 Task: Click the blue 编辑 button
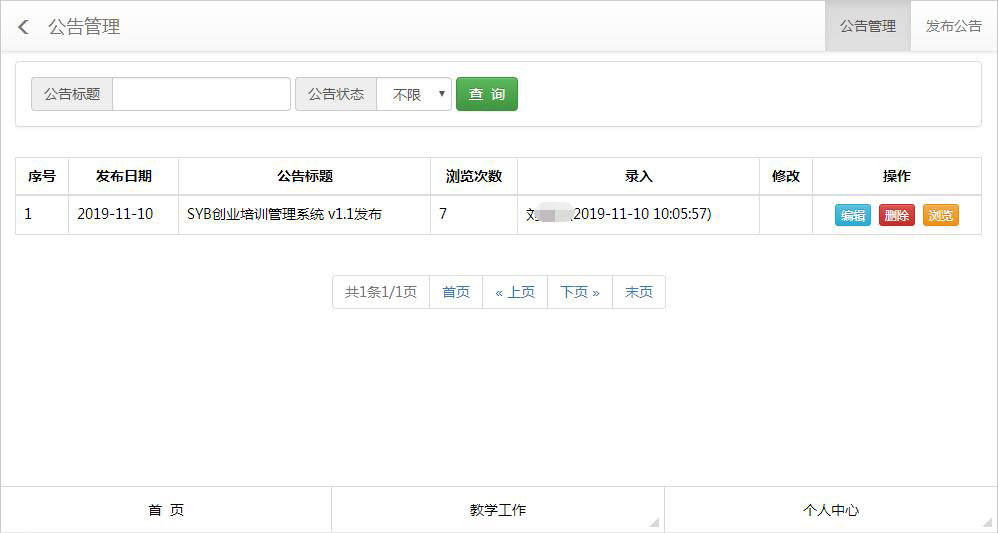click(852, 215)
